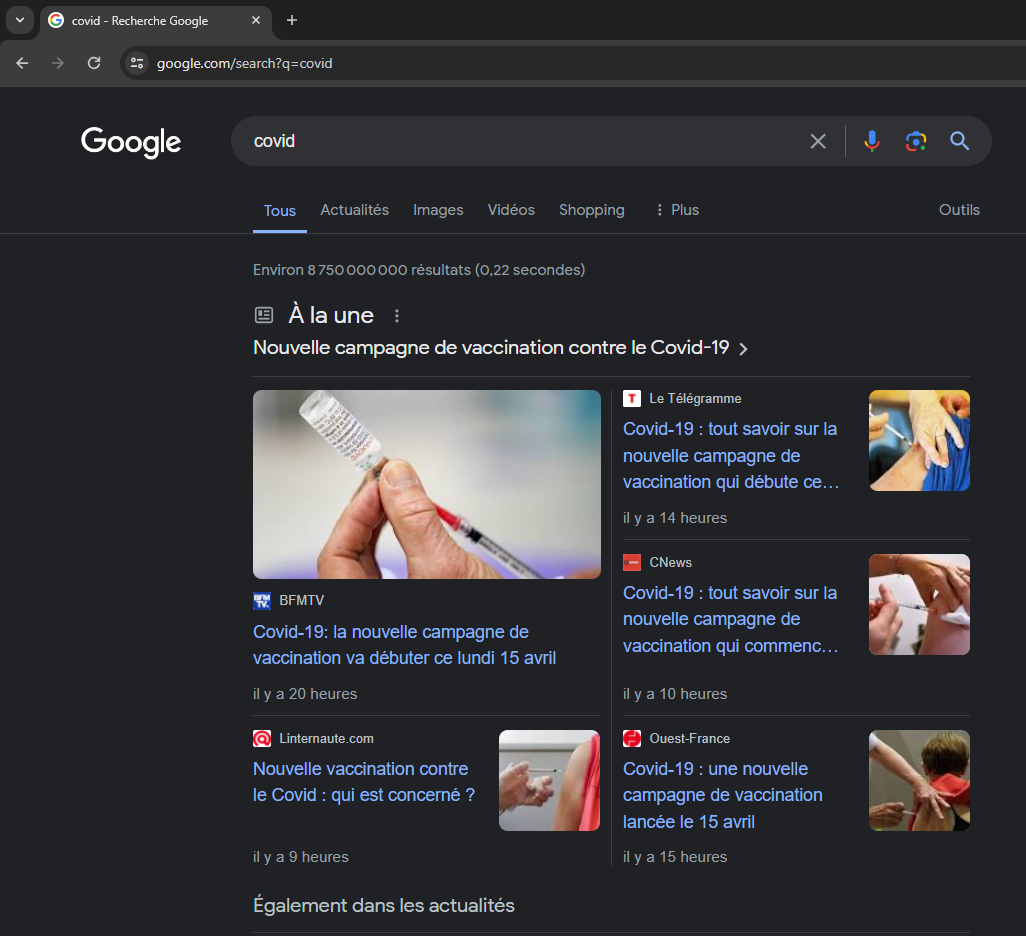The height and width of the screenshot is (936, 1026).
Task: Open the Linternaute.com article thumbnail
Action: 550,781
